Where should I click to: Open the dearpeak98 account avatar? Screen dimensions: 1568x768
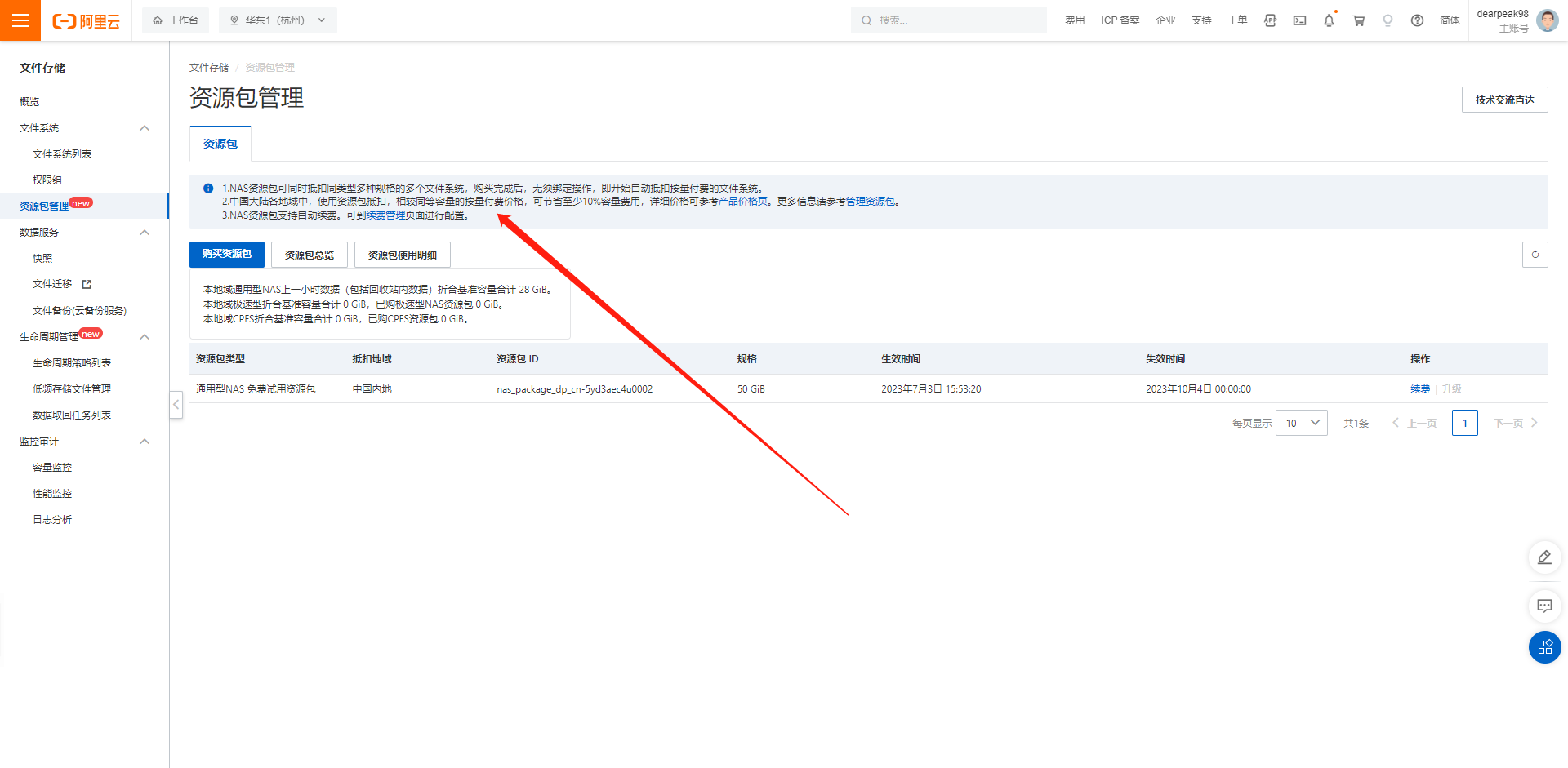(1548, 20)
